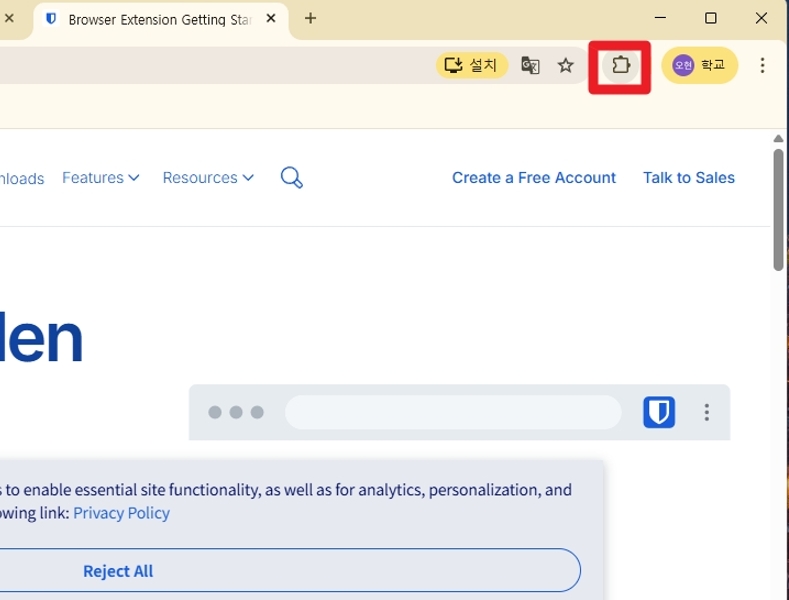
Task: Click the Google Translate icon in address bar
Action: (x=531, y=66)
